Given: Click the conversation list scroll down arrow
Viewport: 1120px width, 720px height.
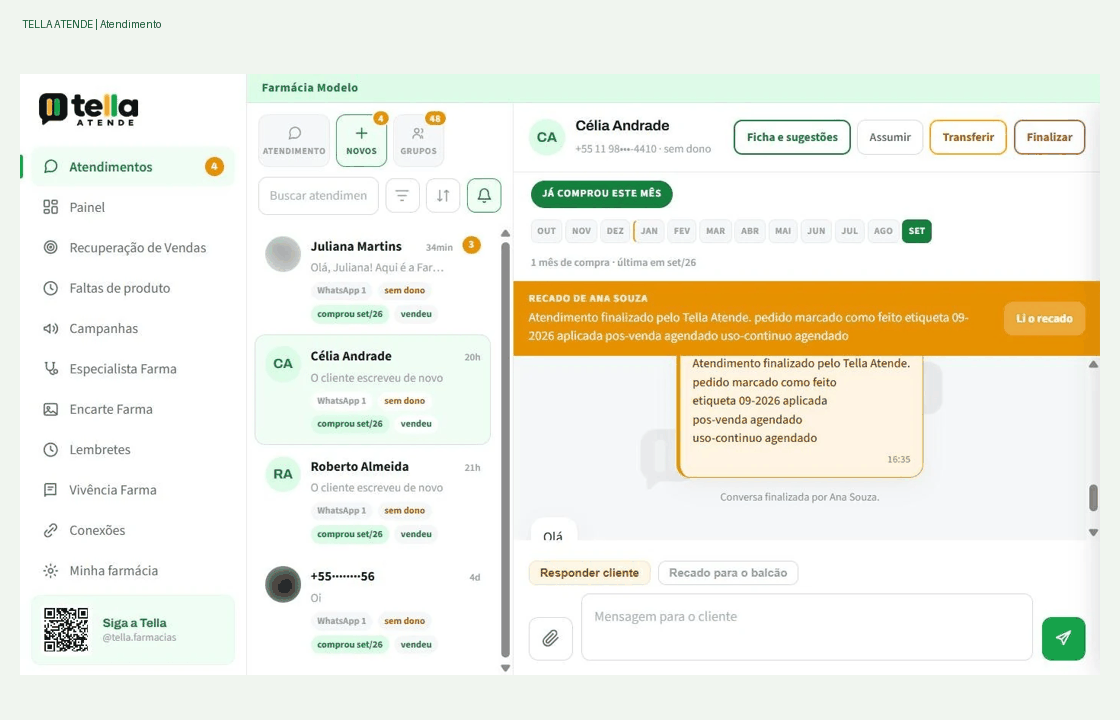Looking at the screenshot, I should coord(506,669).
